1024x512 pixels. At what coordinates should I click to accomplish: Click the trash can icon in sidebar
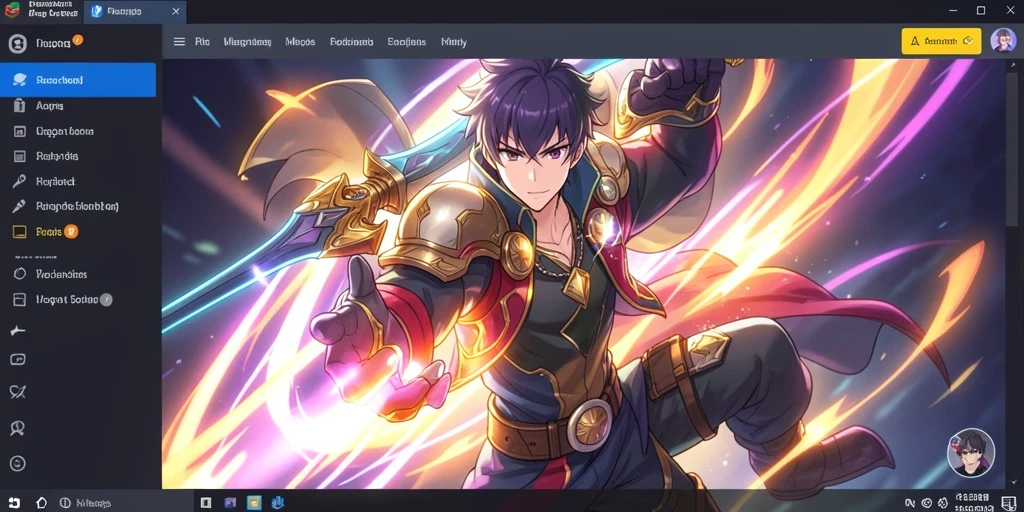(x=19, y=105)
